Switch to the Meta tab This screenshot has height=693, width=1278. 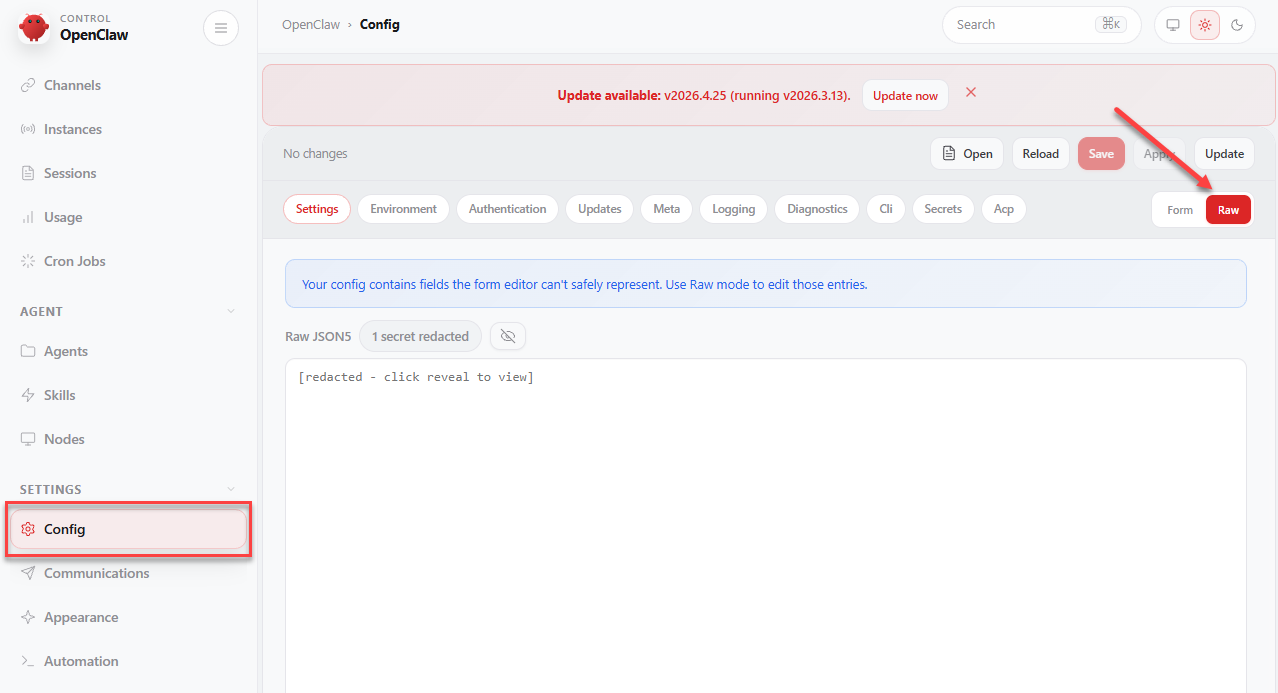[667, 209]
